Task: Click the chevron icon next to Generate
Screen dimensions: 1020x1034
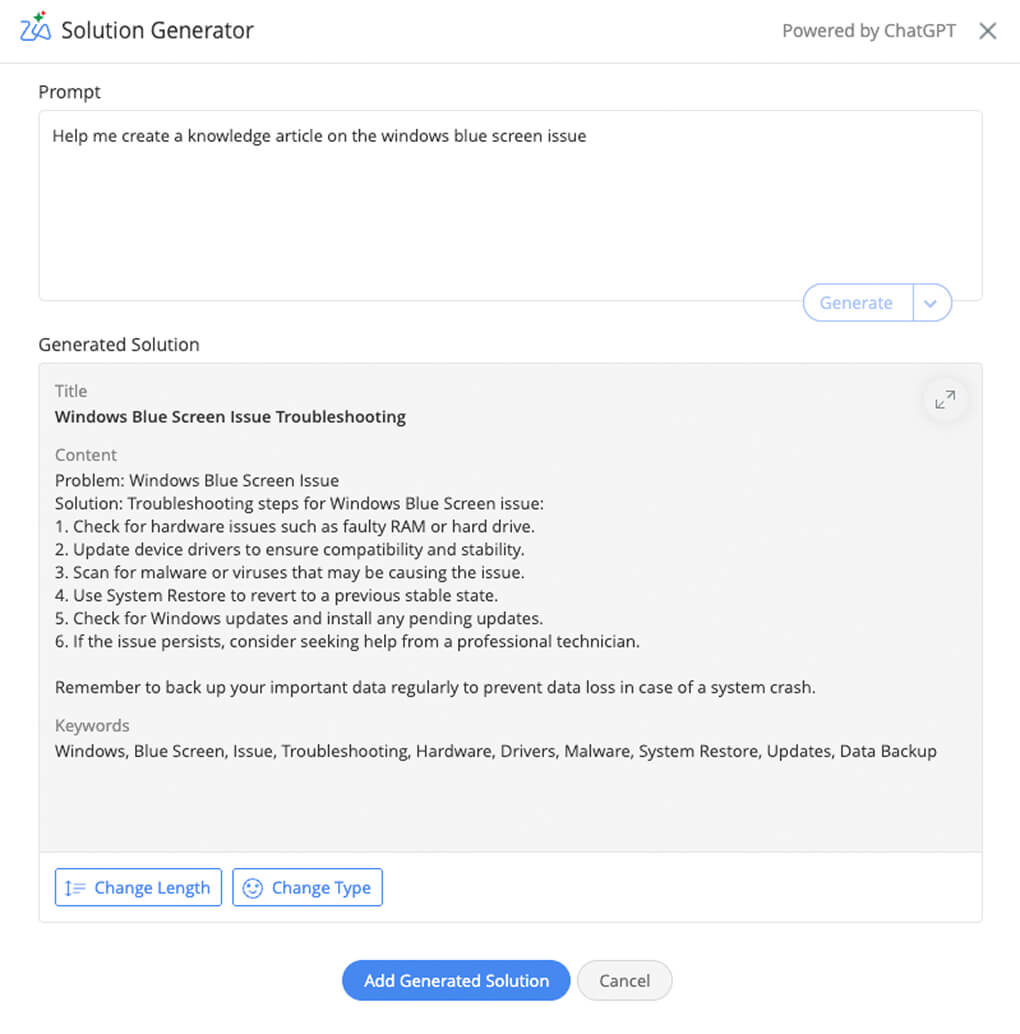Action: (932, 302)
